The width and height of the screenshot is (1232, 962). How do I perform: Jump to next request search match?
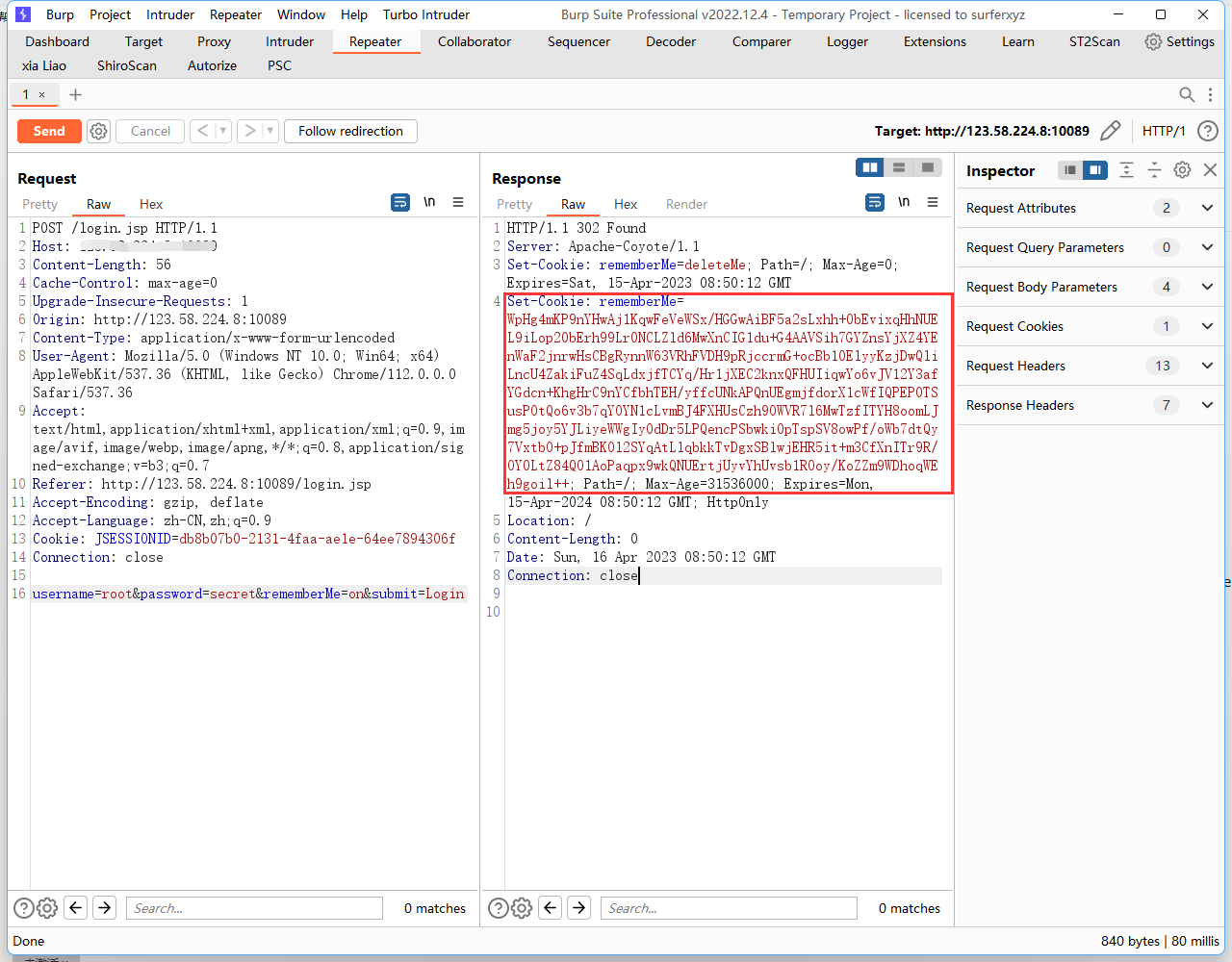pos(105,907)
